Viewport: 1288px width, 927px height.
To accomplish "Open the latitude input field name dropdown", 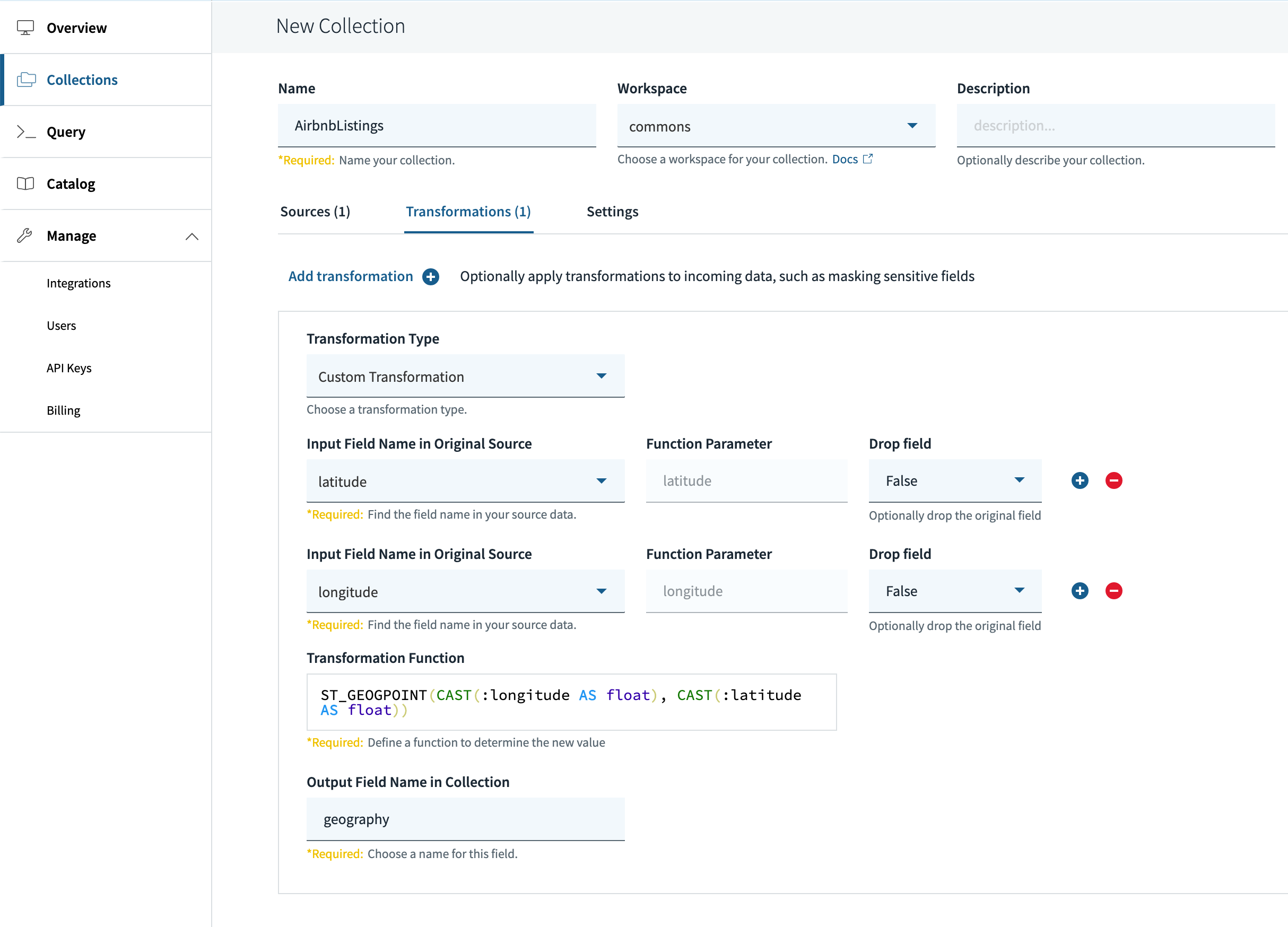I will click(465, 482).
